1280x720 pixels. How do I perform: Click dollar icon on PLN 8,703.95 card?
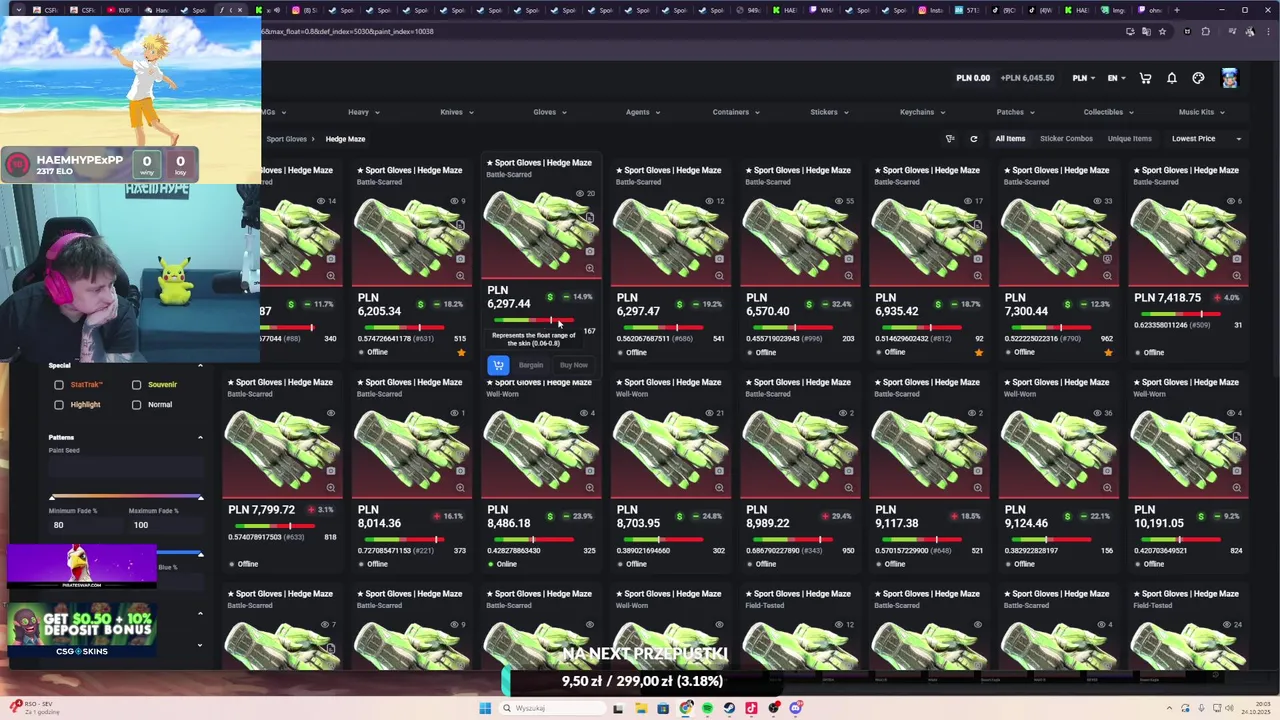point(679,516)
